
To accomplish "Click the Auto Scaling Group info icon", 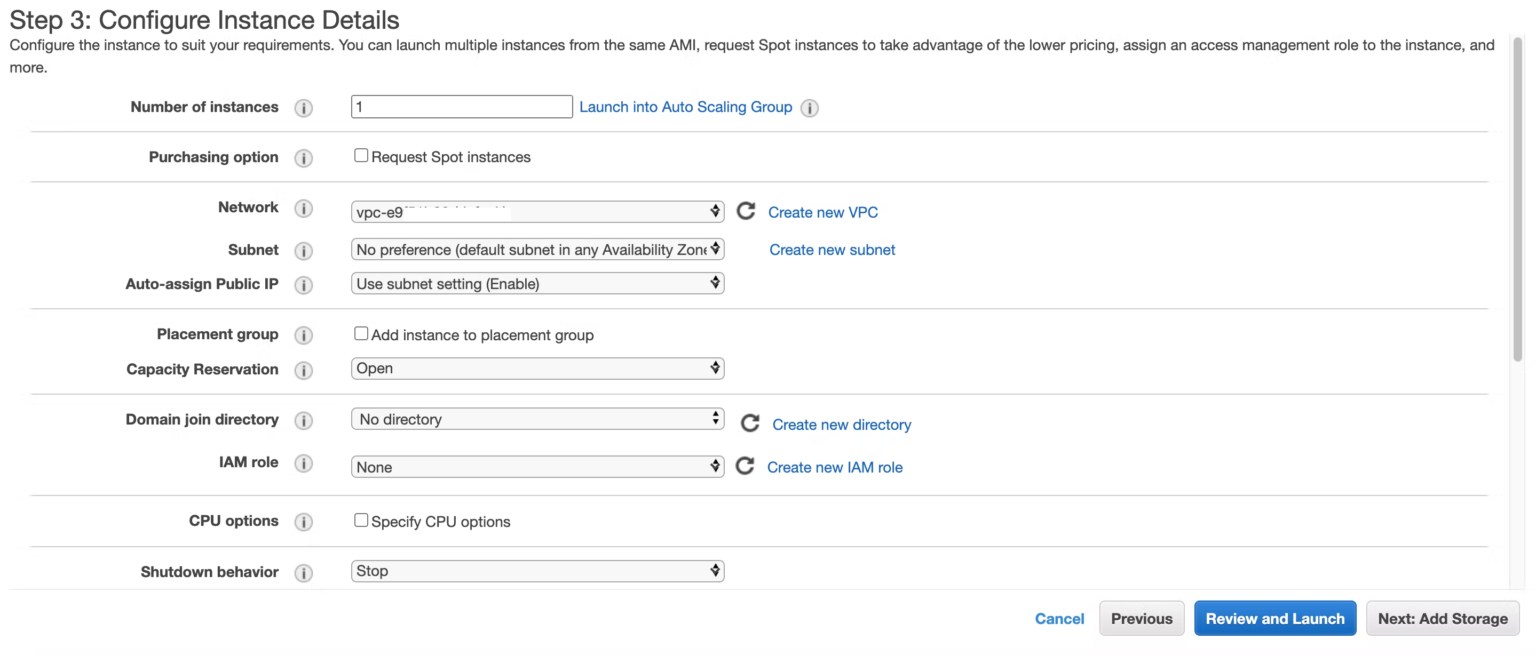I will [x=810, y=107].
